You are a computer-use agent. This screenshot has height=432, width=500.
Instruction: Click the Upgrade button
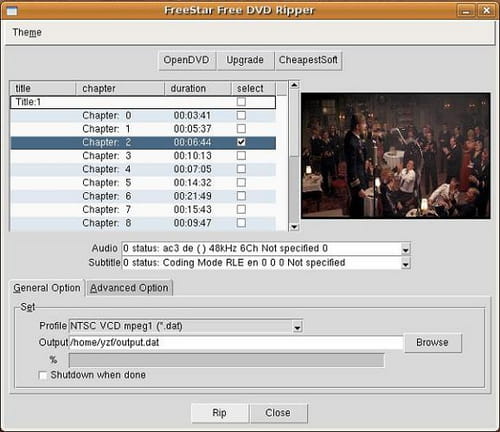point(245,60)
